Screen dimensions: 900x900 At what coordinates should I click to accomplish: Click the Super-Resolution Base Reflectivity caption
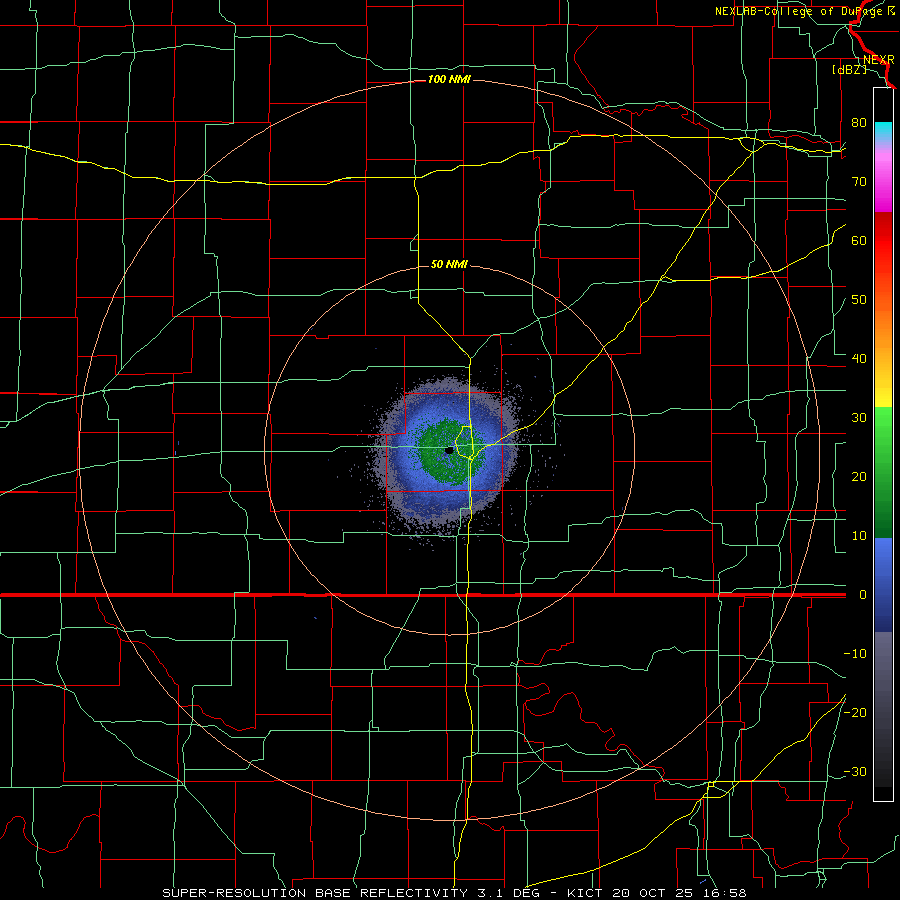point(454,893)
